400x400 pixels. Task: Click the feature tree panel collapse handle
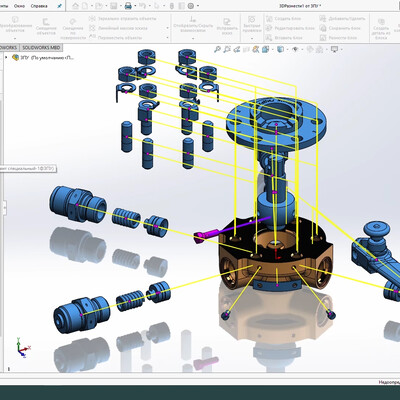tap(4, 207)
